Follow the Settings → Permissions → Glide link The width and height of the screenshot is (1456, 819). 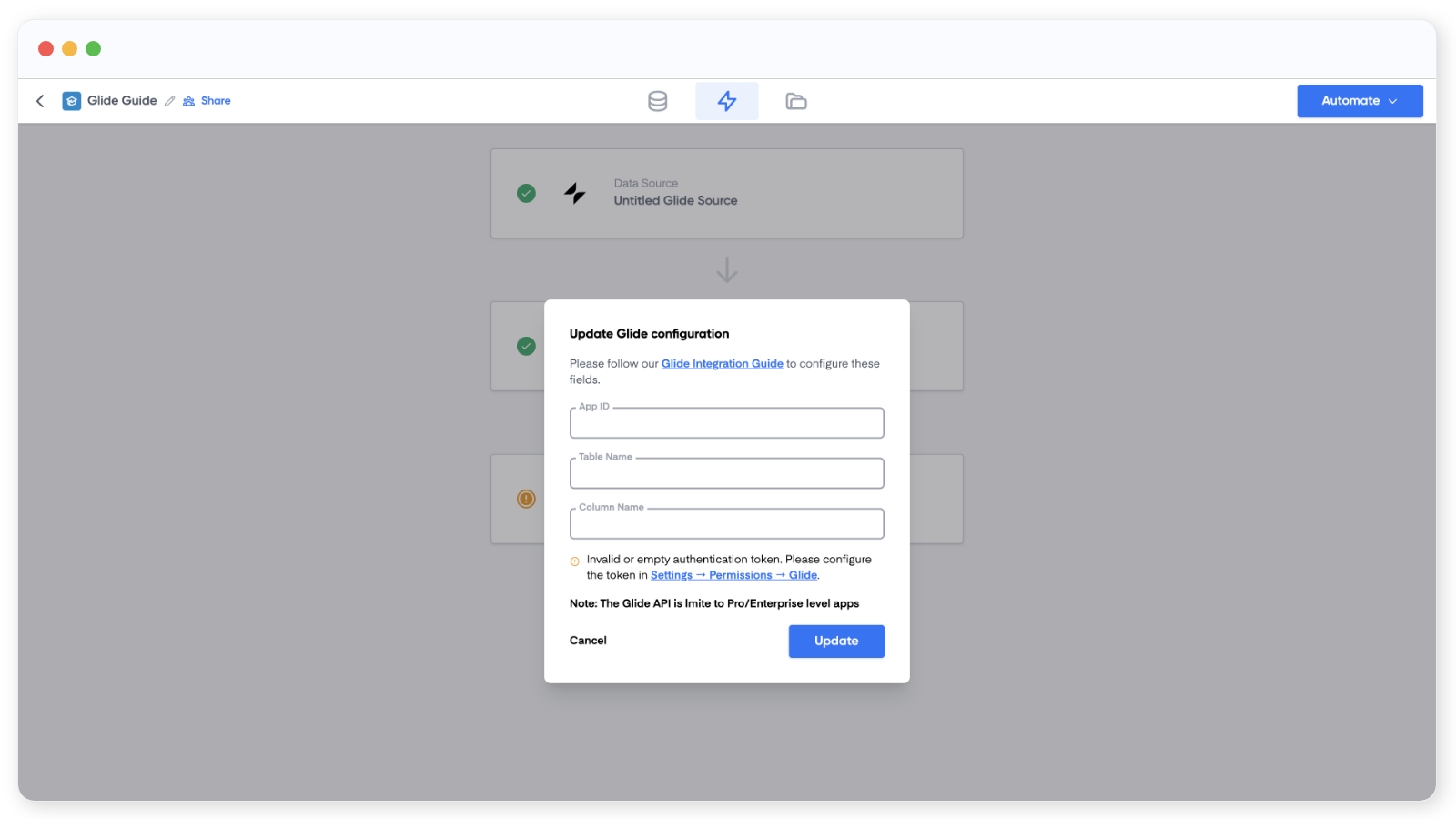[x=733, y=575]
